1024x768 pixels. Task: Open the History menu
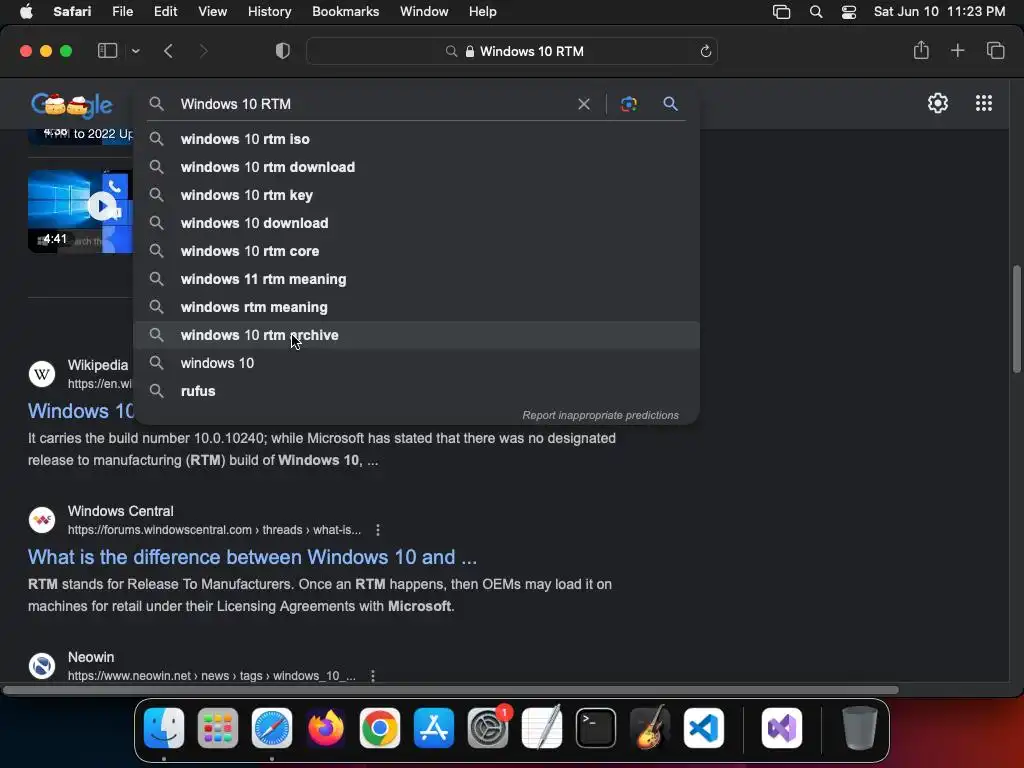pyautogui.click(x=269, y=12)
